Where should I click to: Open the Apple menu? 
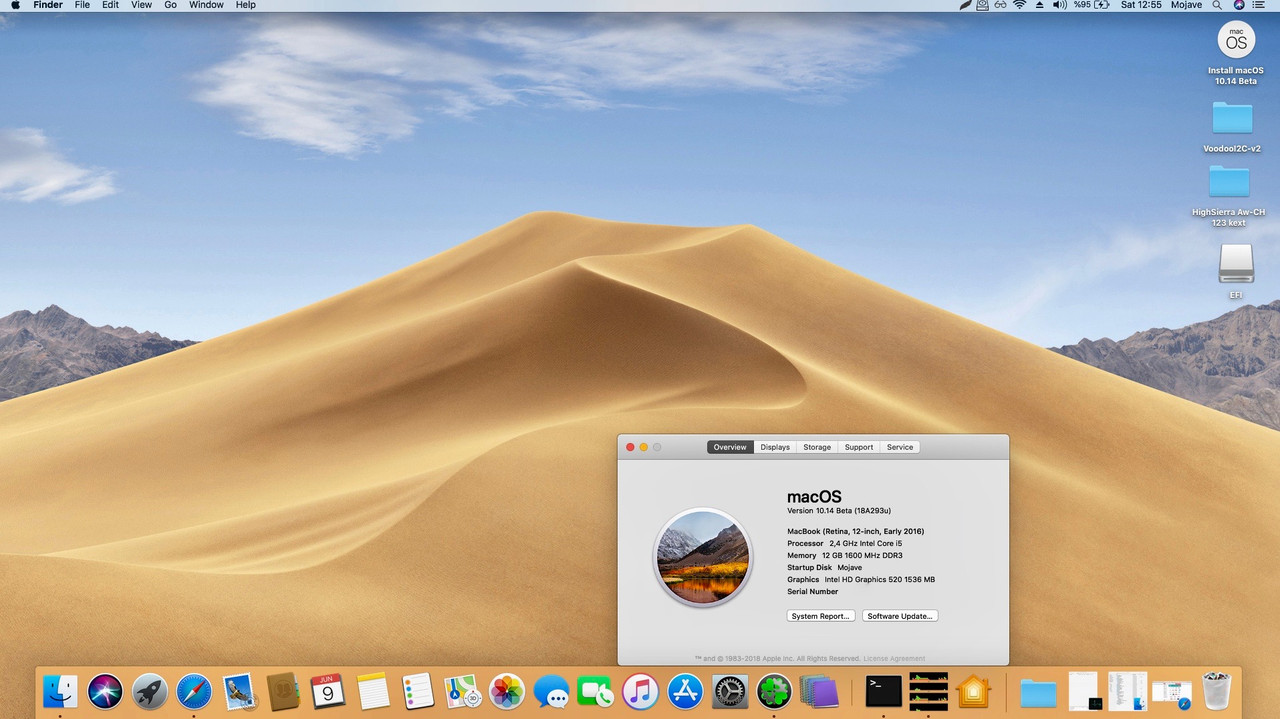[15, 5]
